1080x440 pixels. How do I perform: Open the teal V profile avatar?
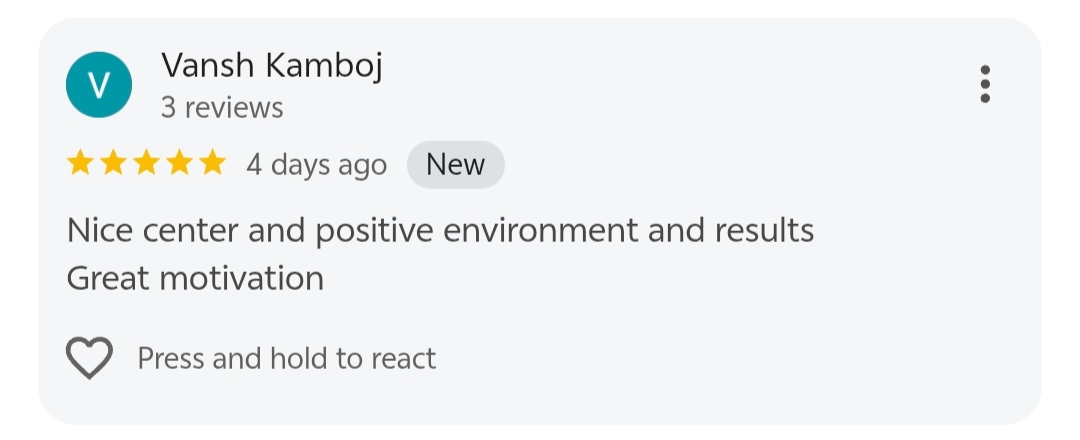(99, 85)
